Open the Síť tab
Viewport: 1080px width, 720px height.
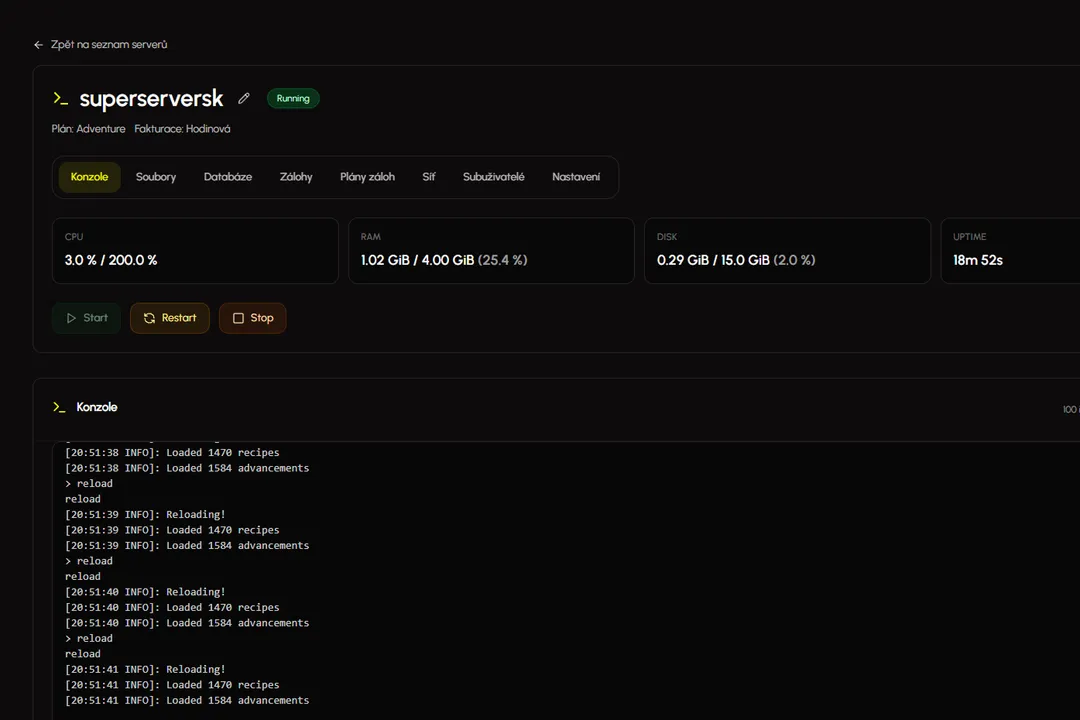coord(429,177)
